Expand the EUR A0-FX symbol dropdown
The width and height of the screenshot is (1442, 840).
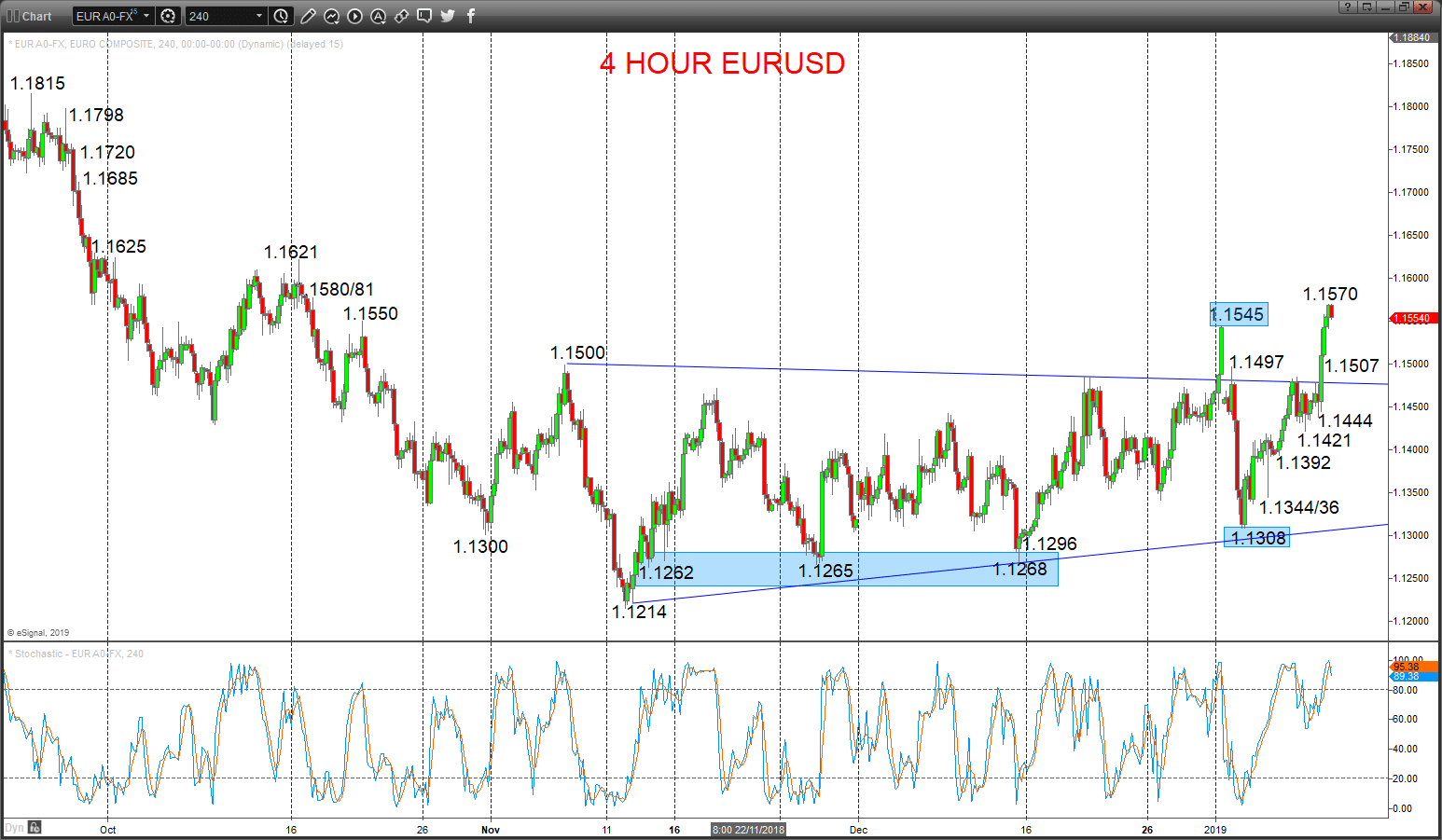(146, 16)
